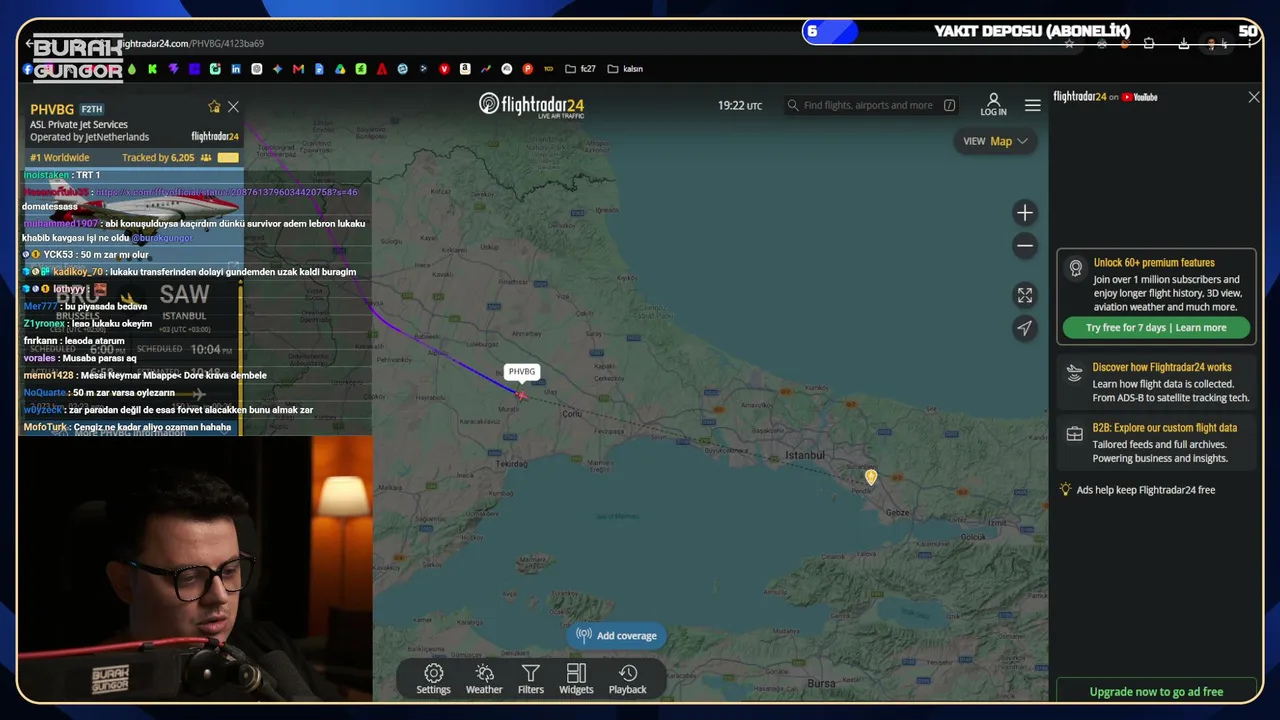The height and width of the screenshot is (720, 1280).
Task: Open the Settings gear in the bottom toolbar
Action: 433,679
